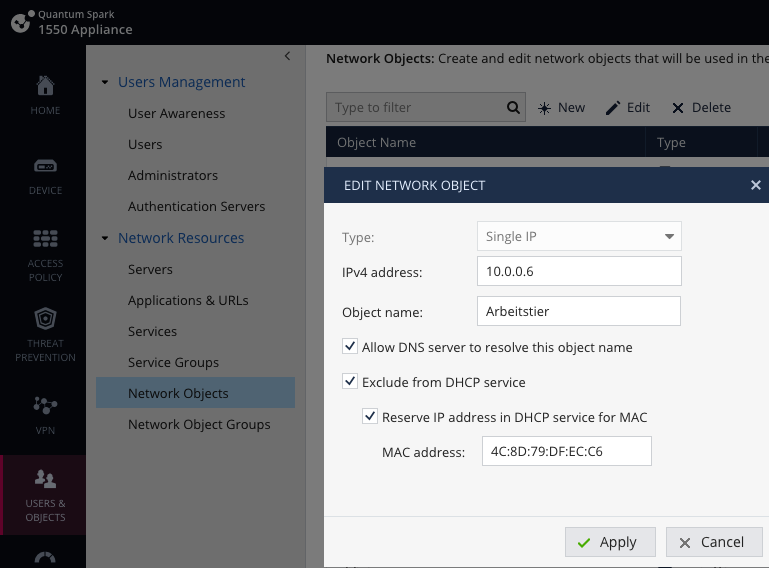This screenshot has height=568, width=769.
Task: Open the DEVICE section icon
Action: point(45,166)
